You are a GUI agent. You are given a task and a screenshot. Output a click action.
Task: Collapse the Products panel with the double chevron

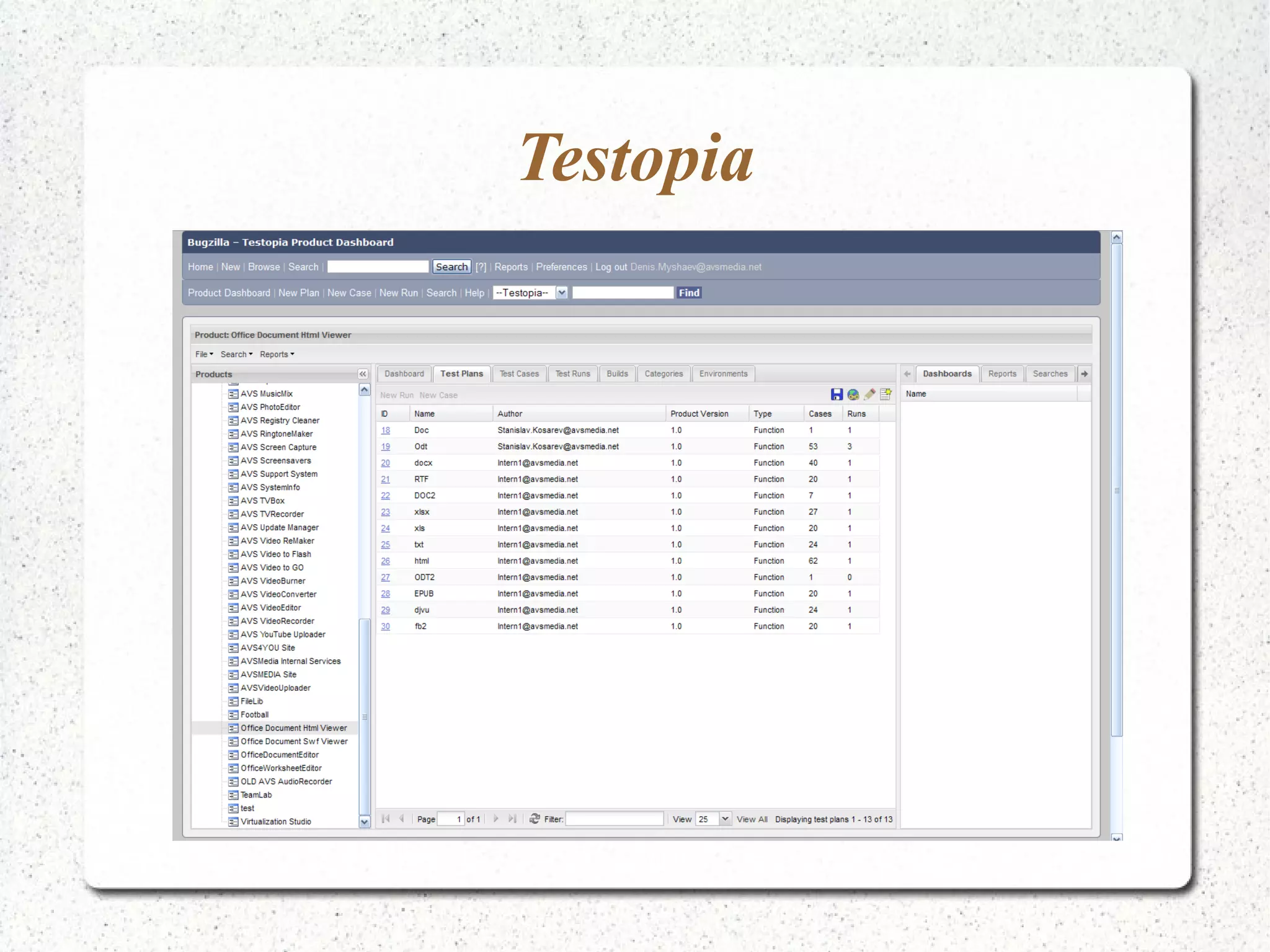[x=363, y=374]
